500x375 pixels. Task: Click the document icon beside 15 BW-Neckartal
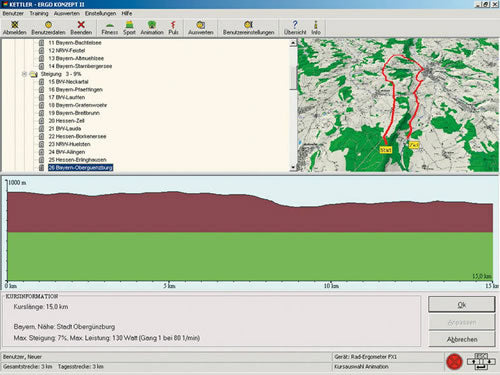pos(41,82)
